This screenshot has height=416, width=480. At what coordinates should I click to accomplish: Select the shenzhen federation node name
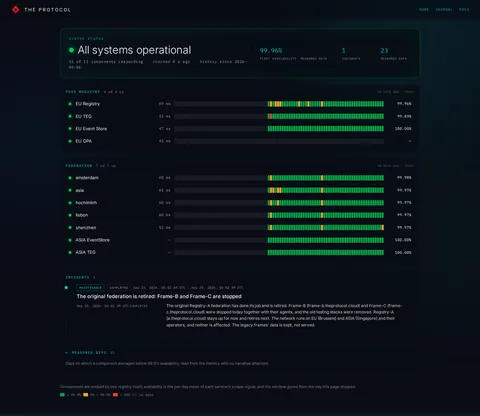click(86, 228)
